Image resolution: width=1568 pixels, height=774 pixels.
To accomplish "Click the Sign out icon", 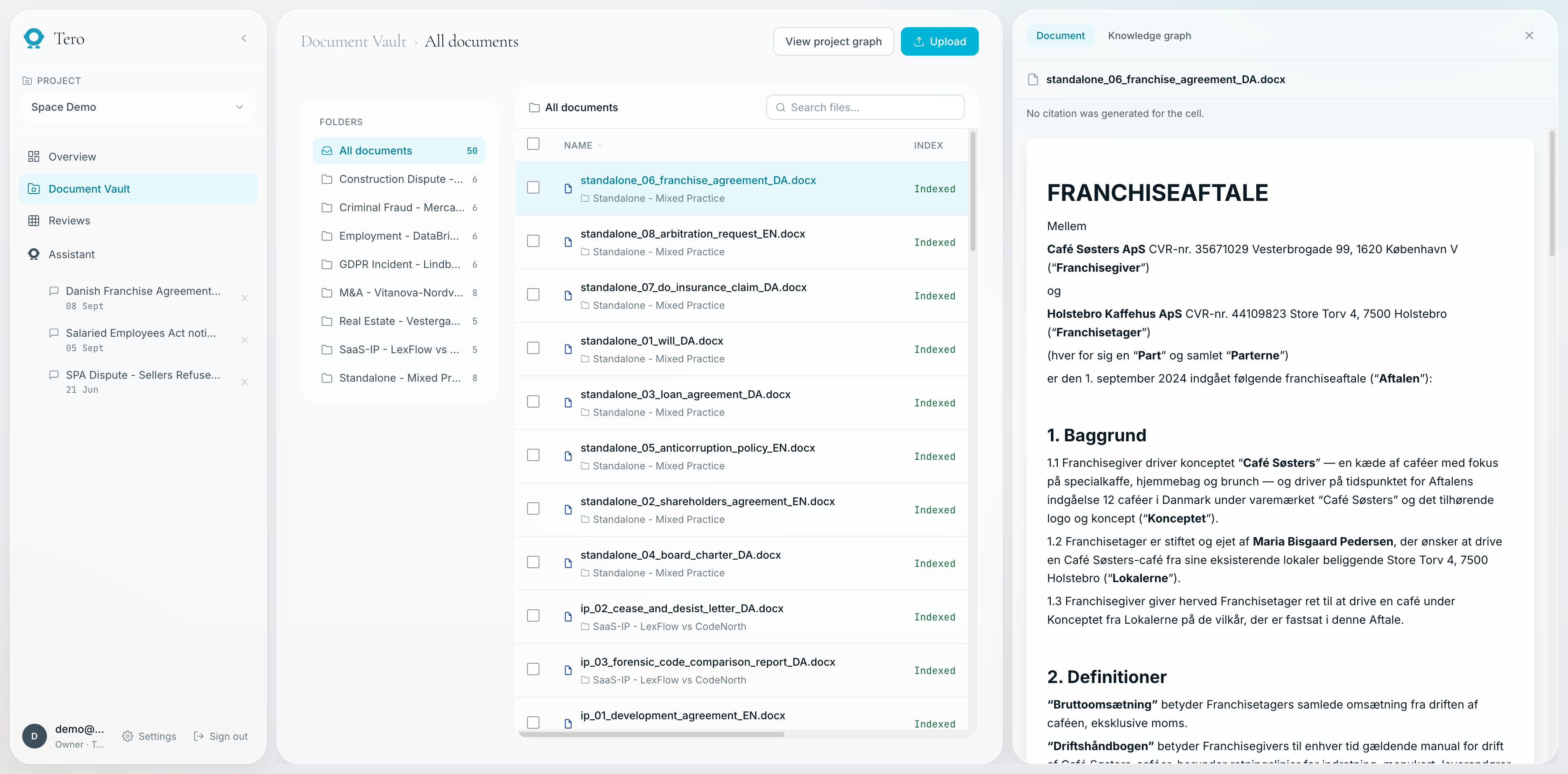I will tap(198, 736).
